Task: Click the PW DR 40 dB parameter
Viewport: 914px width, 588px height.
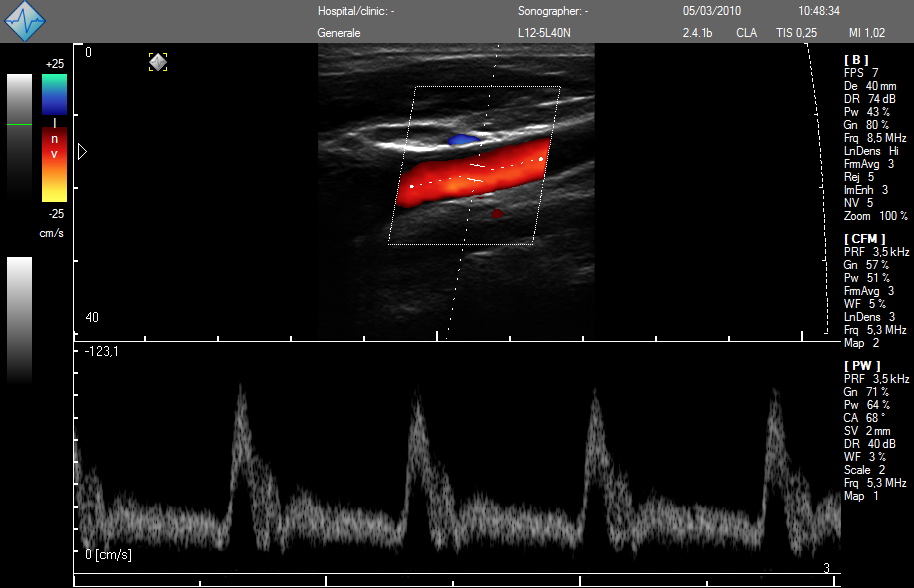Action: (x=870, y=443)
